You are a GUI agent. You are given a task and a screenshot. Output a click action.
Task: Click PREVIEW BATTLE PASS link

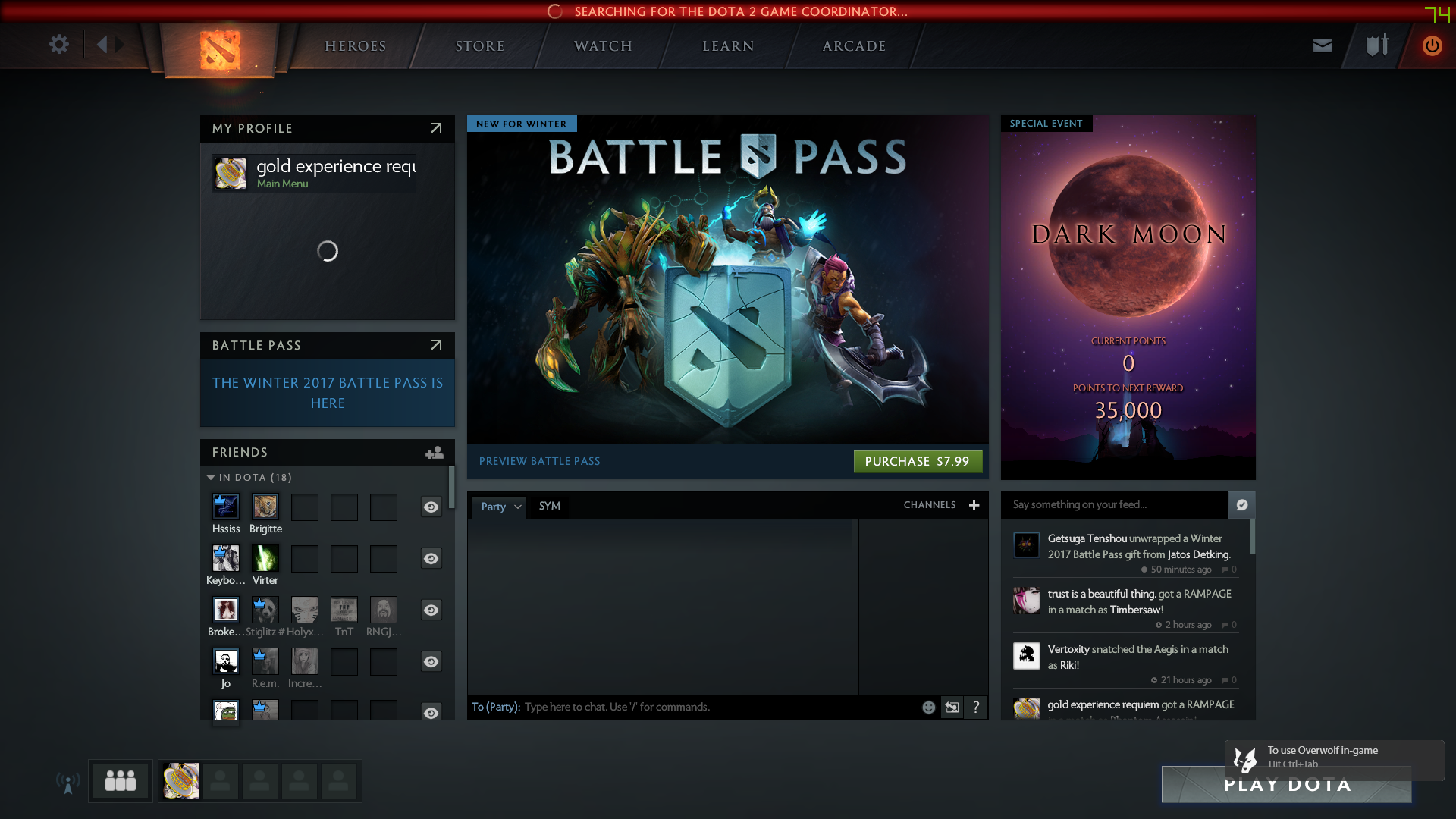point(540,460)
